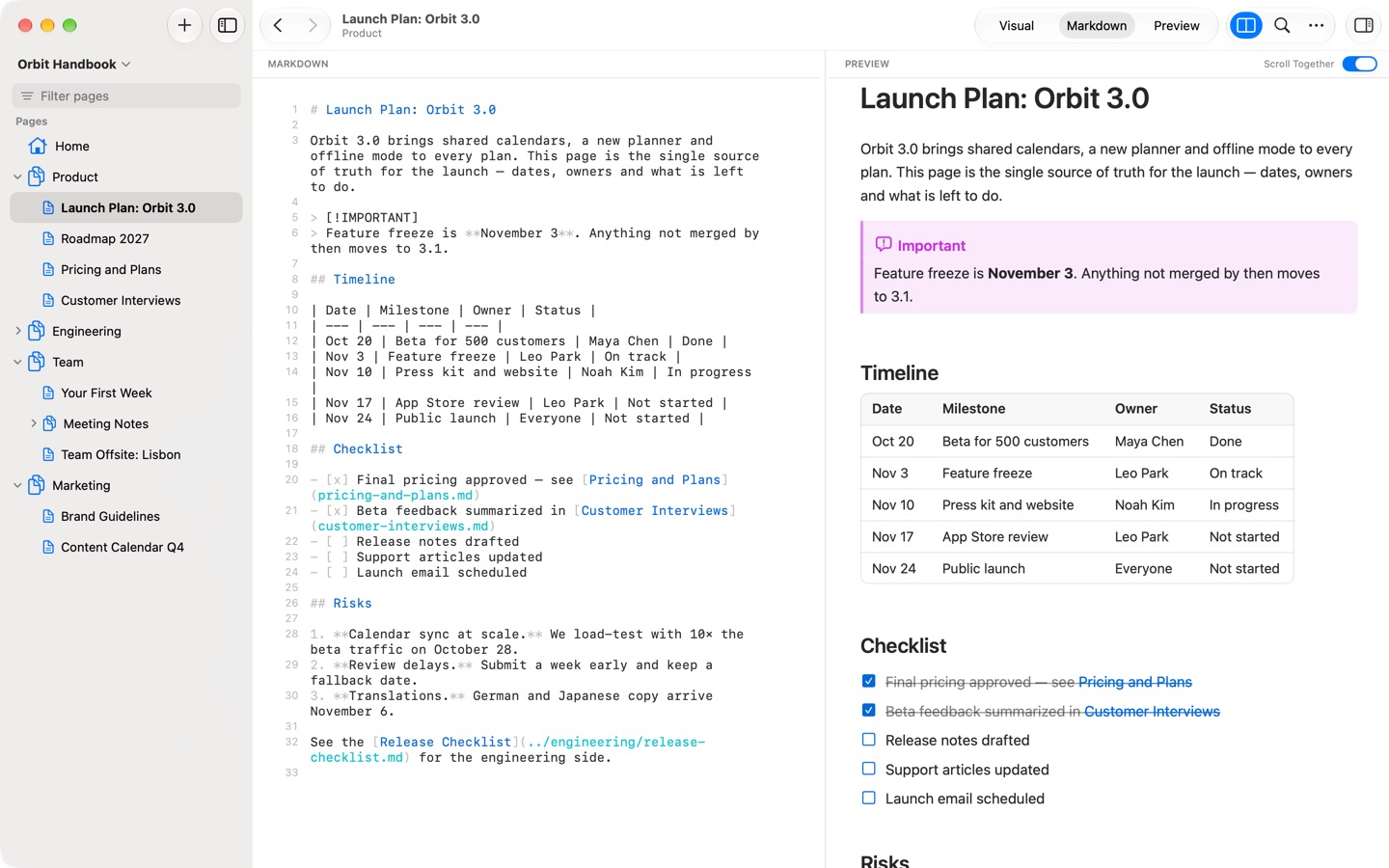This screenshot has height=868, width=1389.
Task: Collapse the Team section chevron
Action: click(x=17, y=362)
